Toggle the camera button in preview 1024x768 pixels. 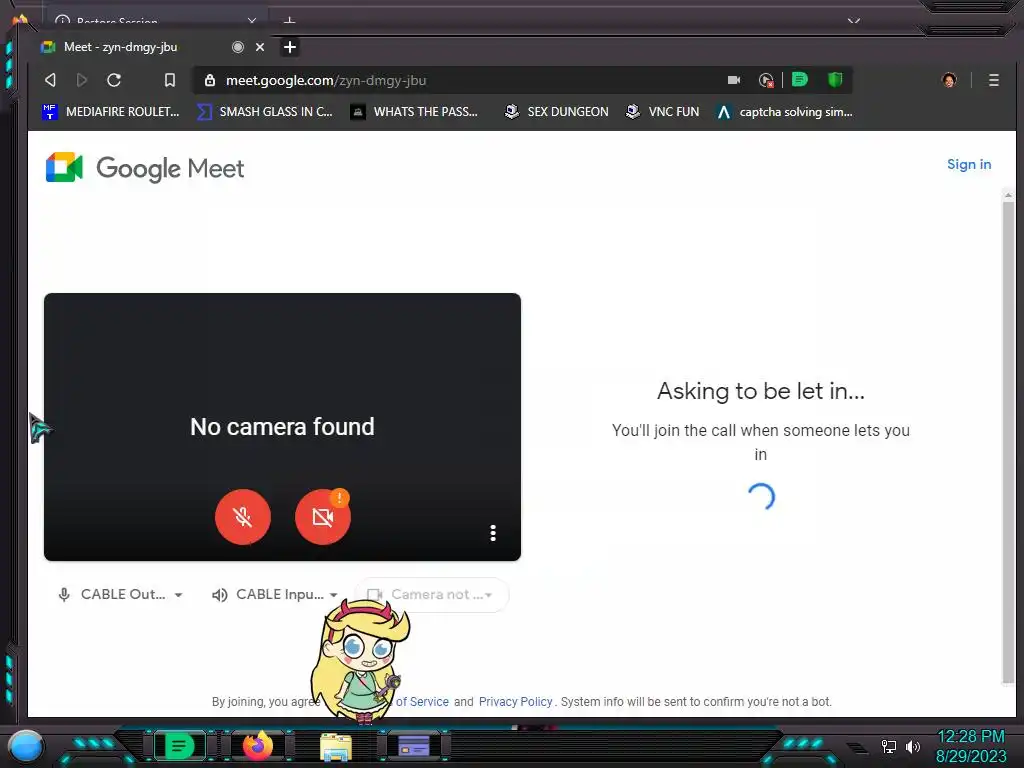click(x=323, y=517)
